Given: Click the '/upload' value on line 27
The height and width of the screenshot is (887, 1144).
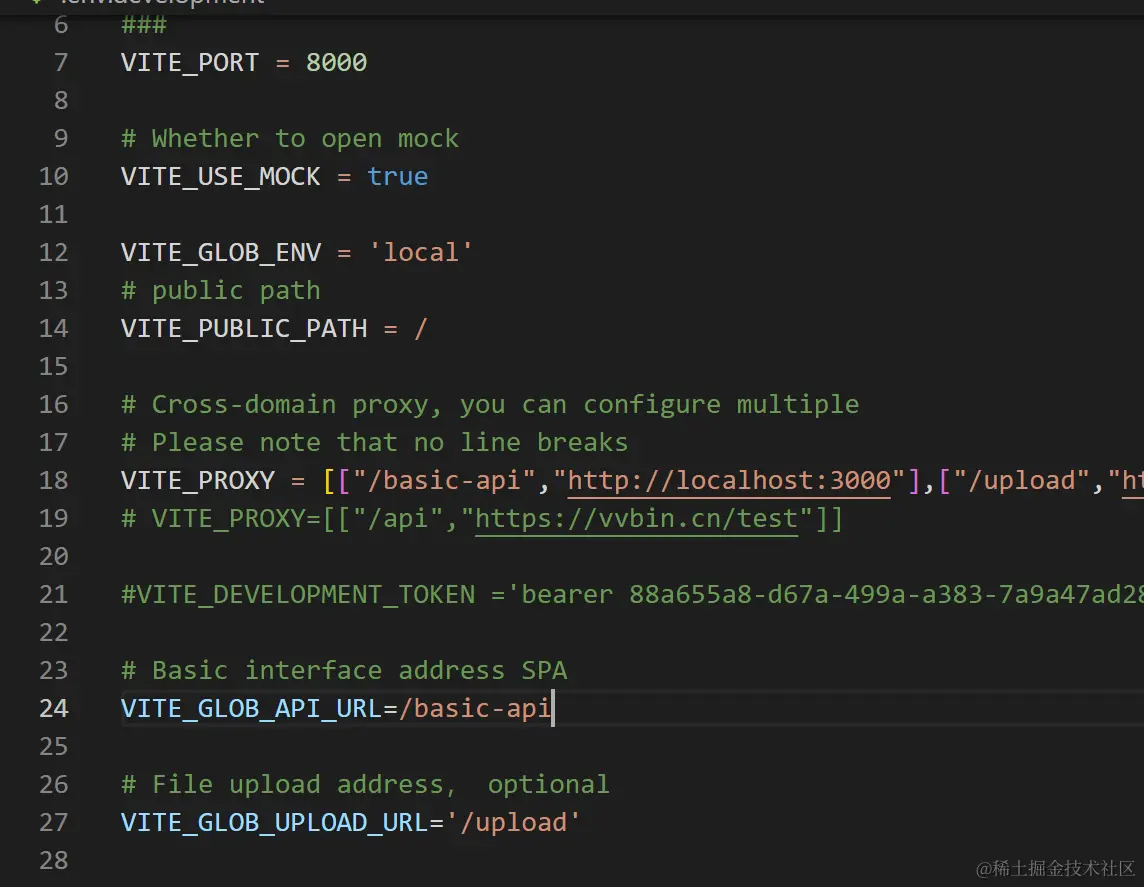Looking at the screenshot, I should coord(513,822).
